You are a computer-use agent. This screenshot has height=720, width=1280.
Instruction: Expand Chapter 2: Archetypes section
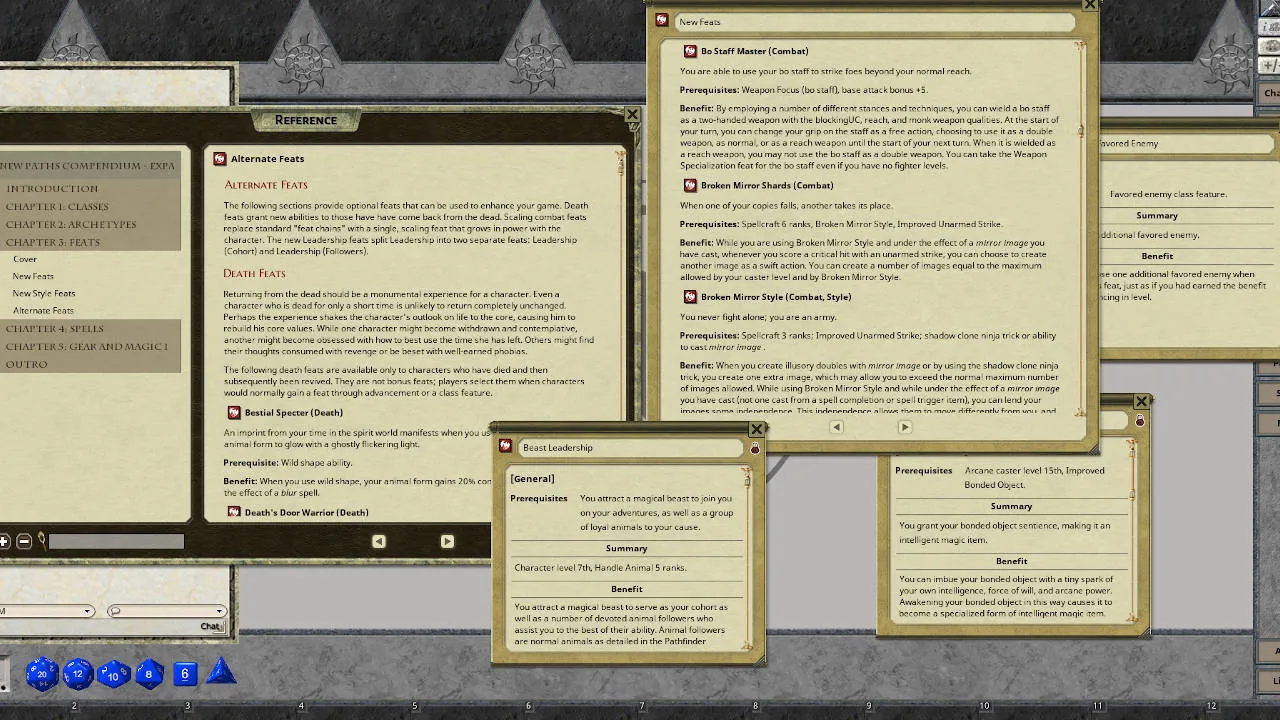pos(90,224)
